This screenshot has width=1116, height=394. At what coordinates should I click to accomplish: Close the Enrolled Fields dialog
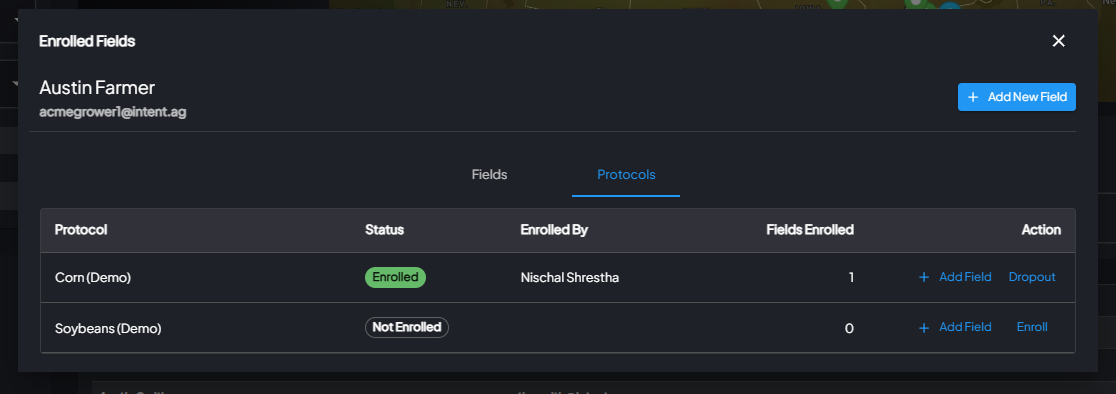1058,41
